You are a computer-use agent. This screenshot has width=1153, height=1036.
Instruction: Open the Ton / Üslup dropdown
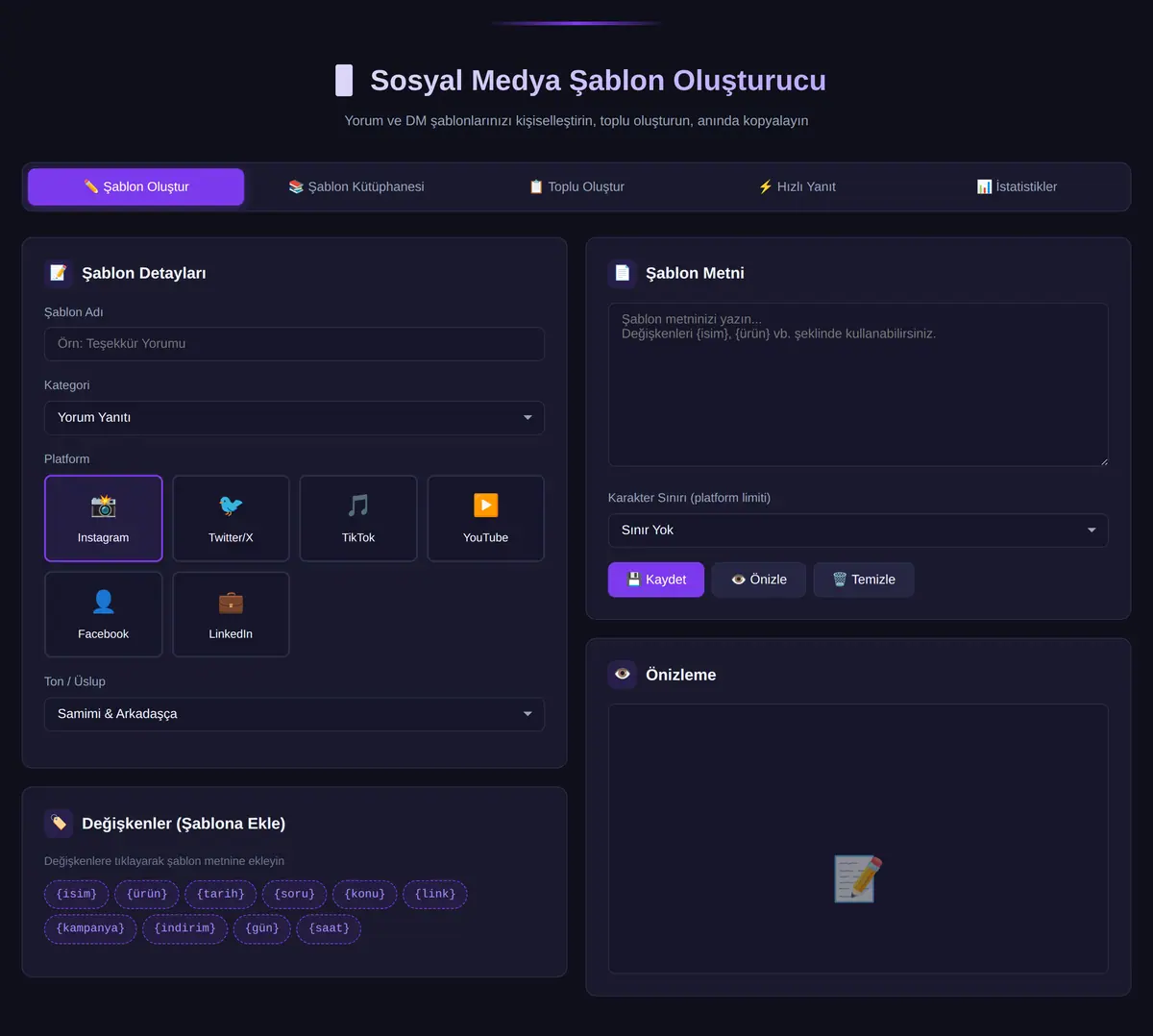coord(294,714)
